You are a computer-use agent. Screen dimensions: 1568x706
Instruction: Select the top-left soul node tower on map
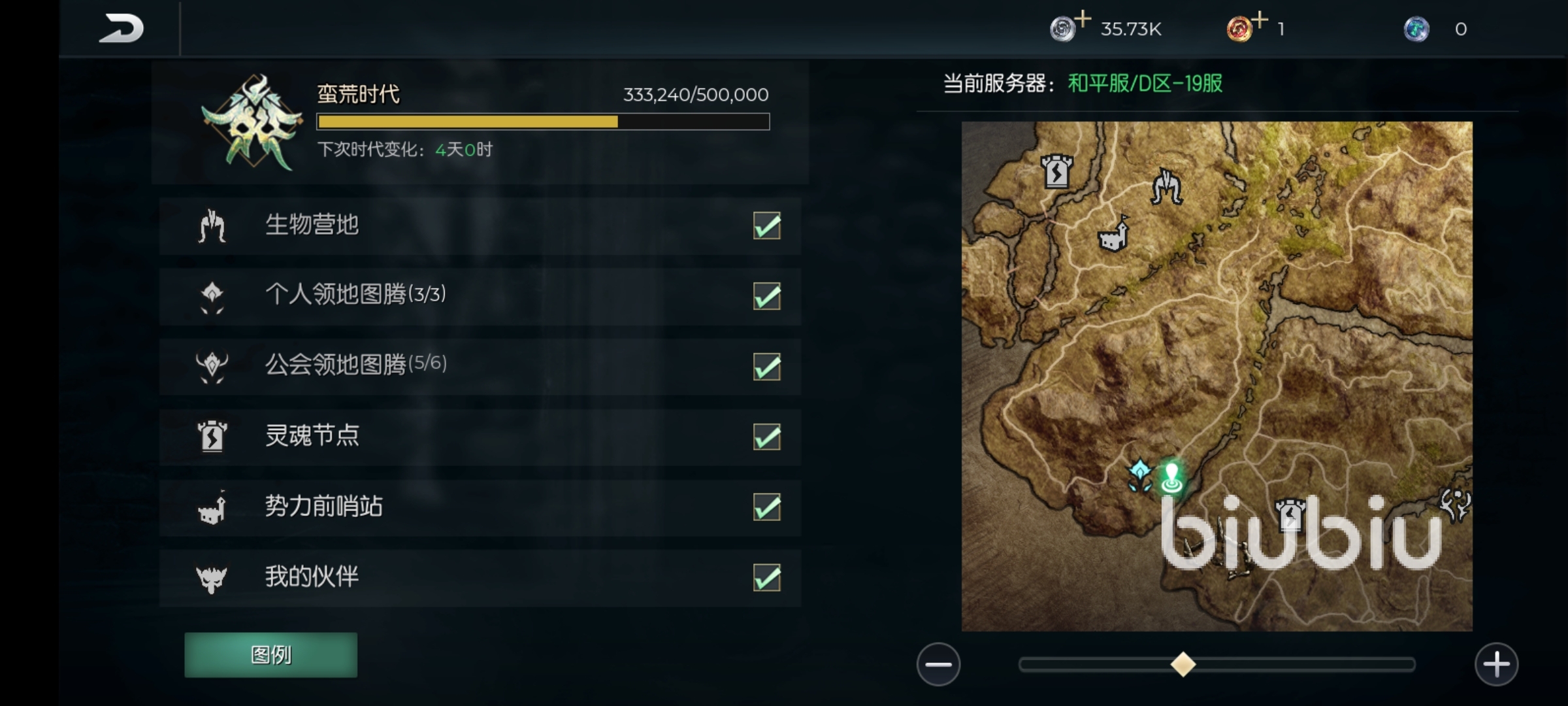[1056, 171]
